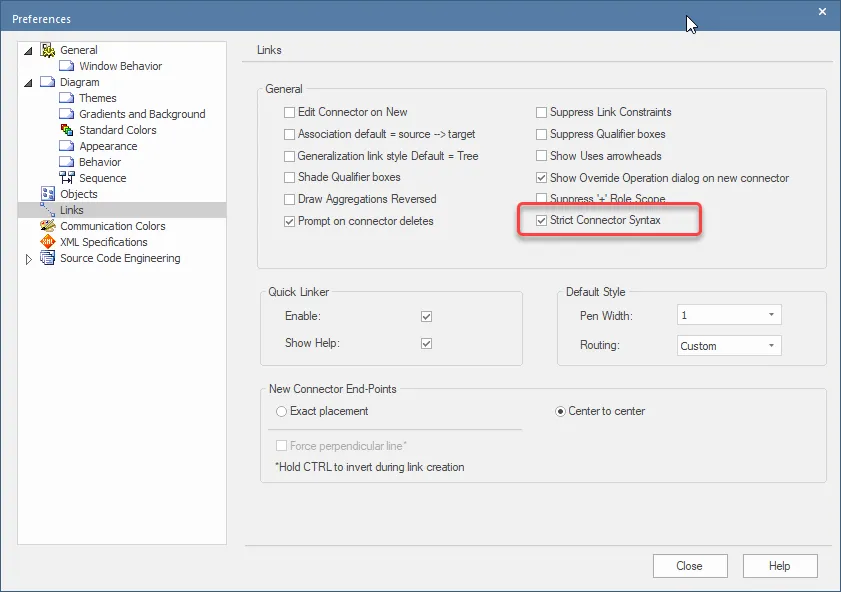Select Exact placement radio button
This screenshot has width=841, height=592.
(x=281, y=412)
